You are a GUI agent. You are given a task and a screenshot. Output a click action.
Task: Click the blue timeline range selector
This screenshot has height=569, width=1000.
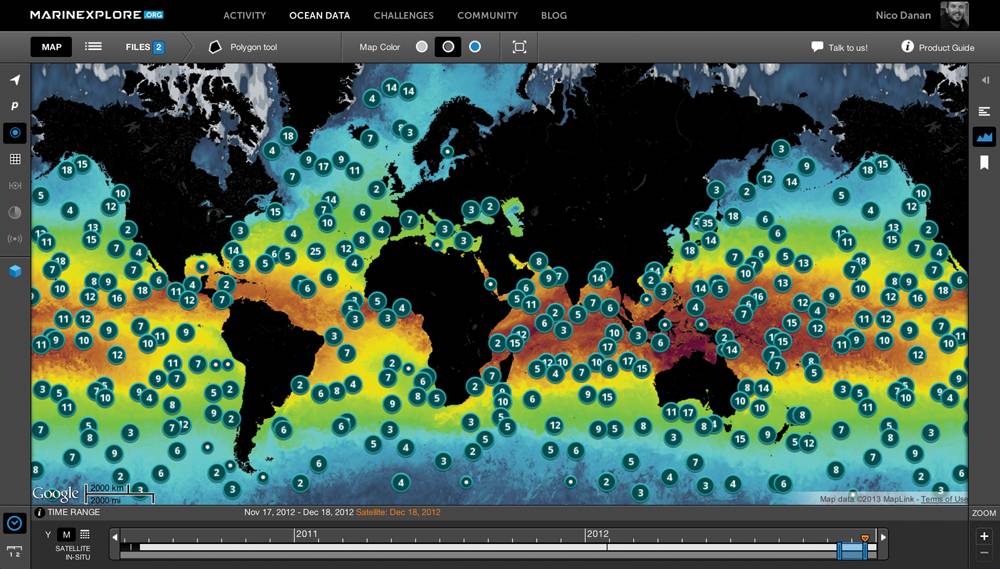pyautogui.click(x=851, y=550)
